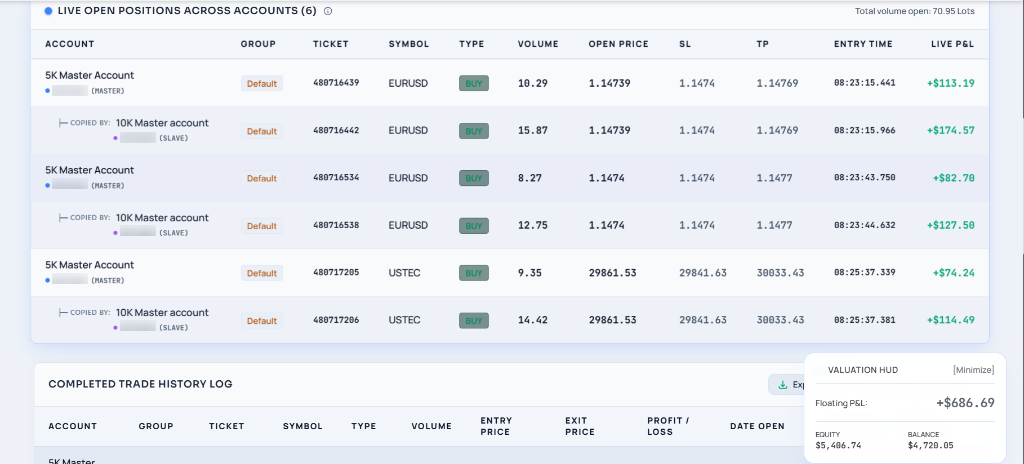Image resolution: width=1024 pixels, height=464 pixels.
Task: Click the VOLUME header in live positions table
Action: click(538, 44)
